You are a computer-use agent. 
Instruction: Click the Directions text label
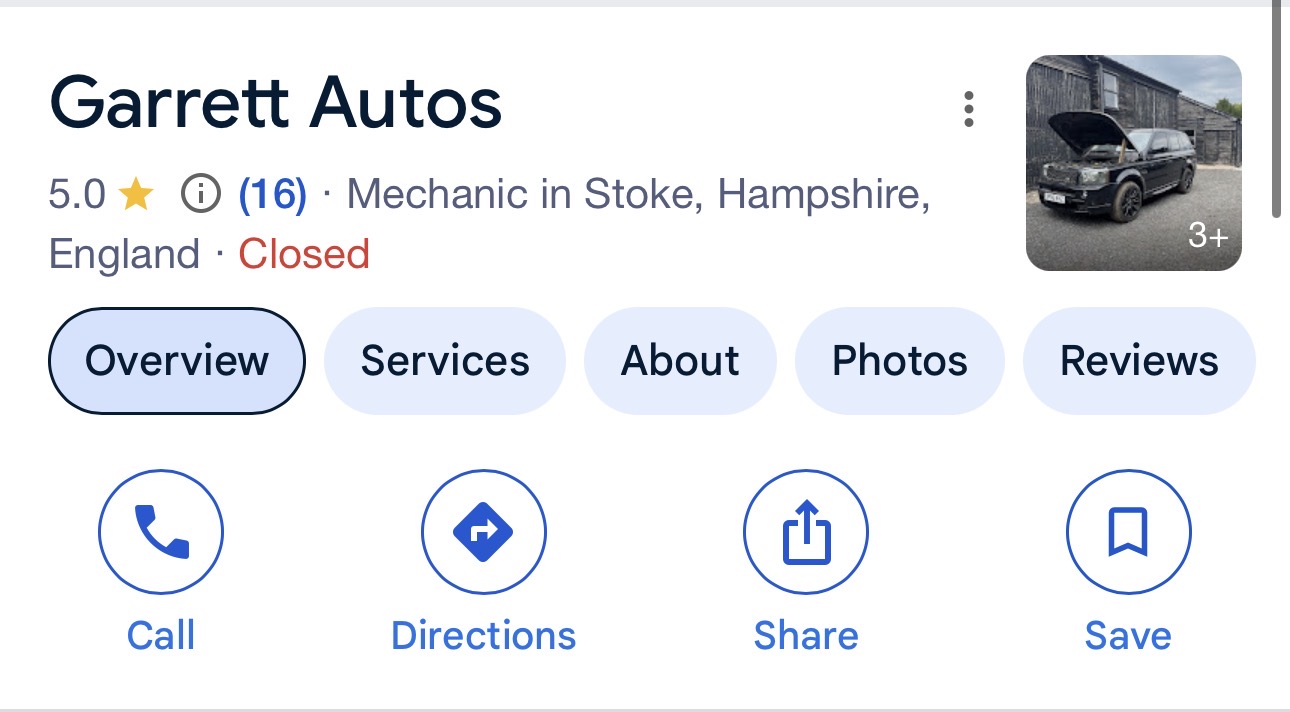(x=483, y=636)
